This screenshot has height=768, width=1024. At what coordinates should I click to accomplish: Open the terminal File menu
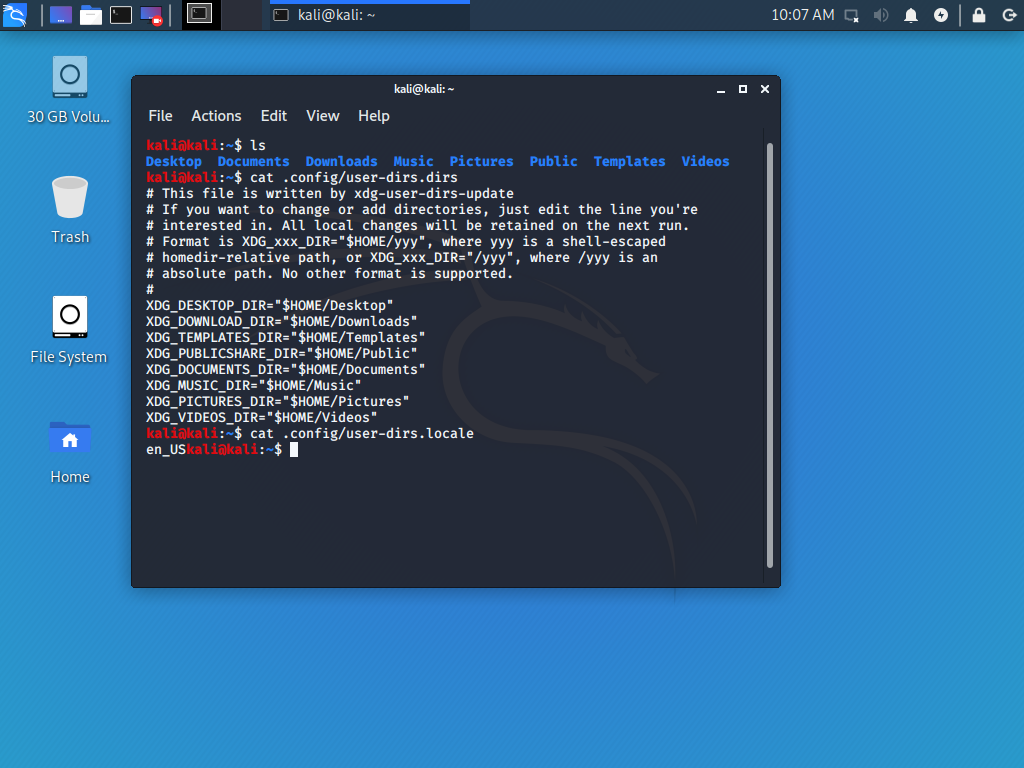pyautogui.click(x=160, y=116)
